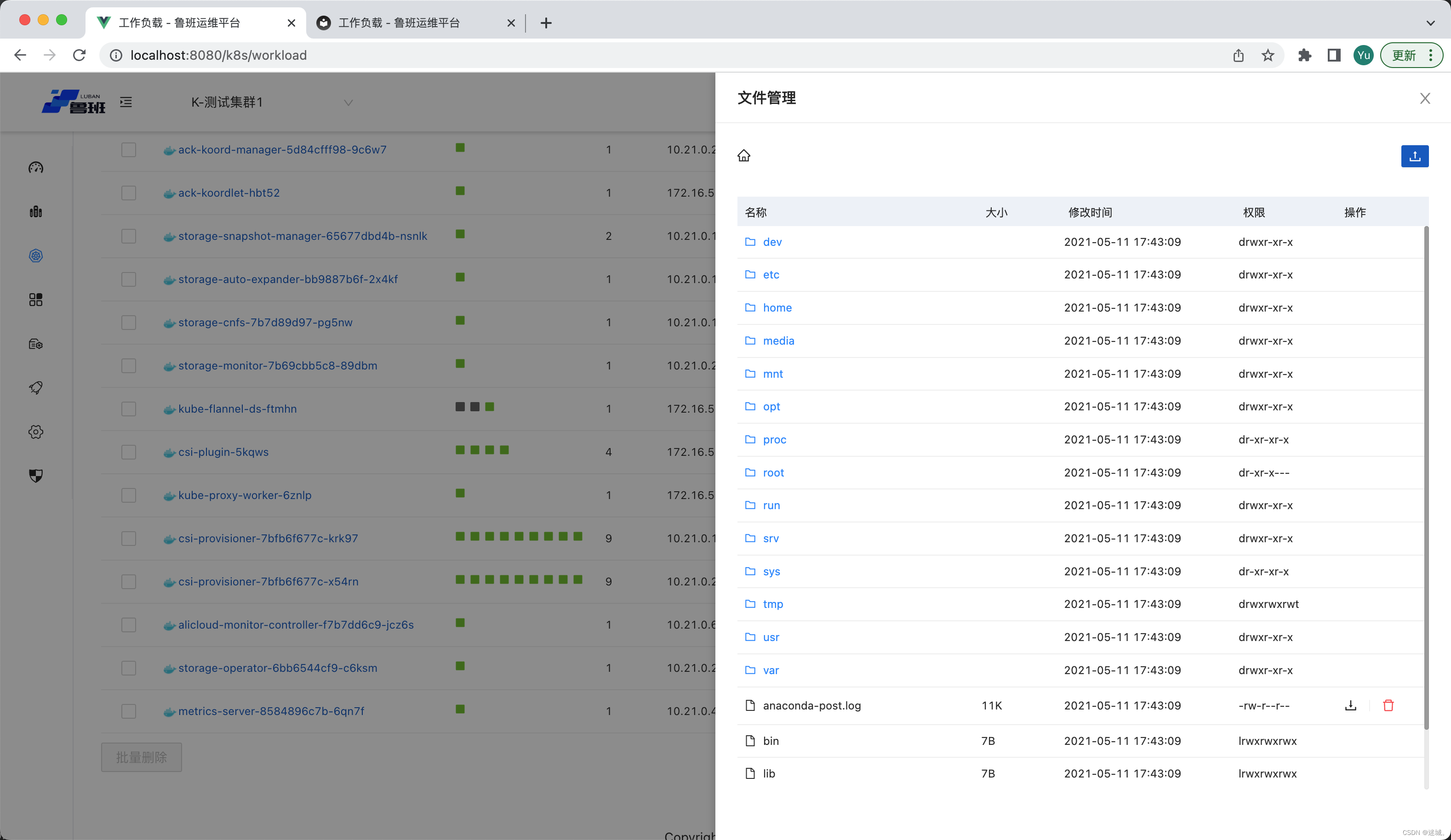Viewport: 1451px width, 840px height.
Task: Check the ack-koordlet-hbt52 row checkbox
Action: (128, 193)
